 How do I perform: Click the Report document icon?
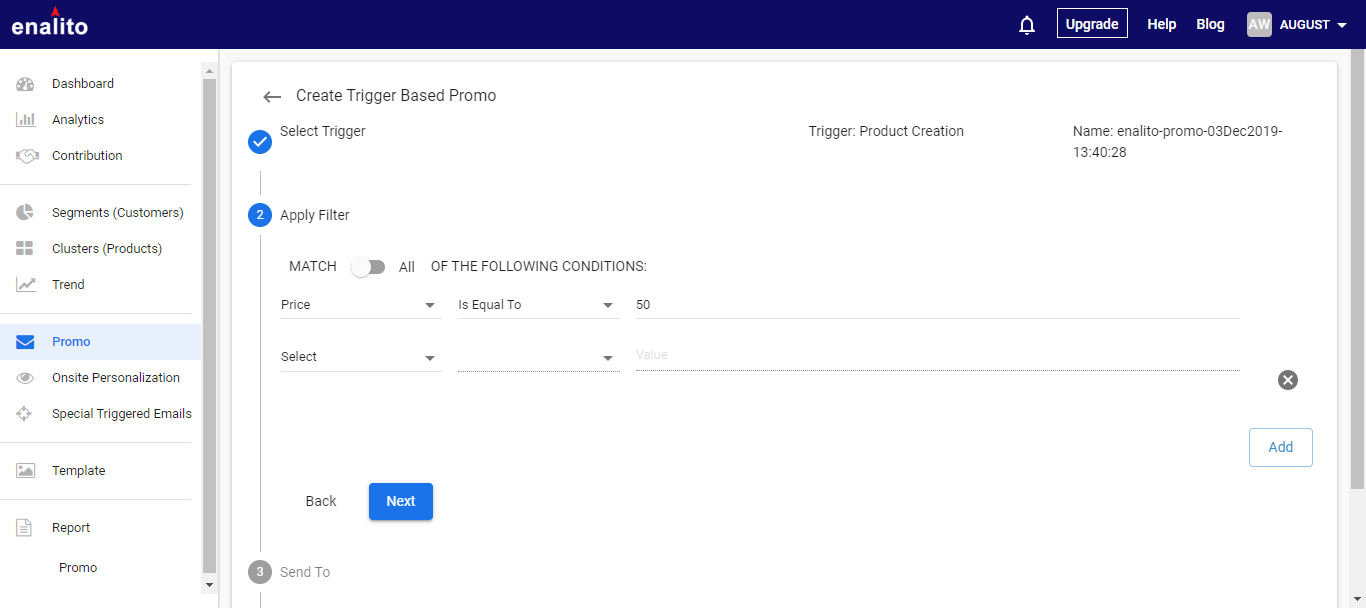click(24, 528)
